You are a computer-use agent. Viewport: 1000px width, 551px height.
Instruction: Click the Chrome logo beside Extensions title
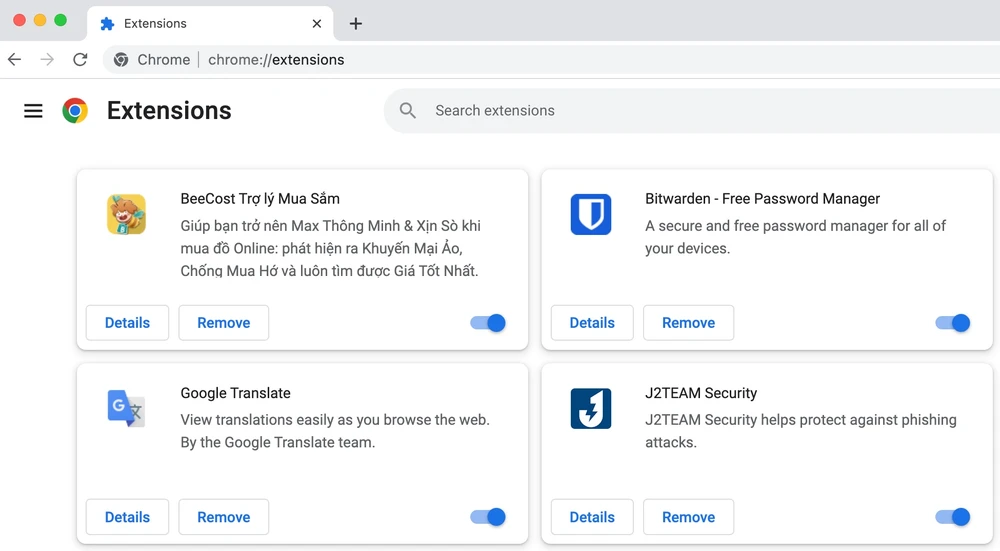coord(75,111)
